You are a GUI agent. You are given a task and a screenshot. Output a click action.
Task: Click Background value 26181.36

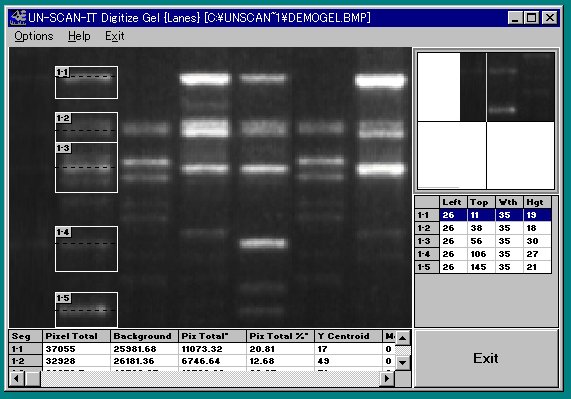[144, 361]
